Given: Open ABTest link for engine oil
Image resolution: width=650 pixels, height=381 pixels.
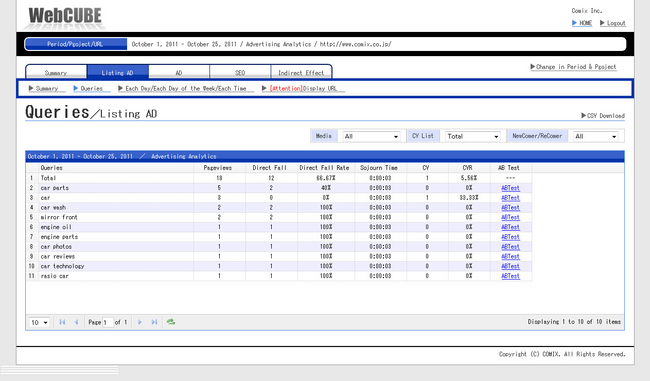Looking at the screenshot, I should [510, 227].
